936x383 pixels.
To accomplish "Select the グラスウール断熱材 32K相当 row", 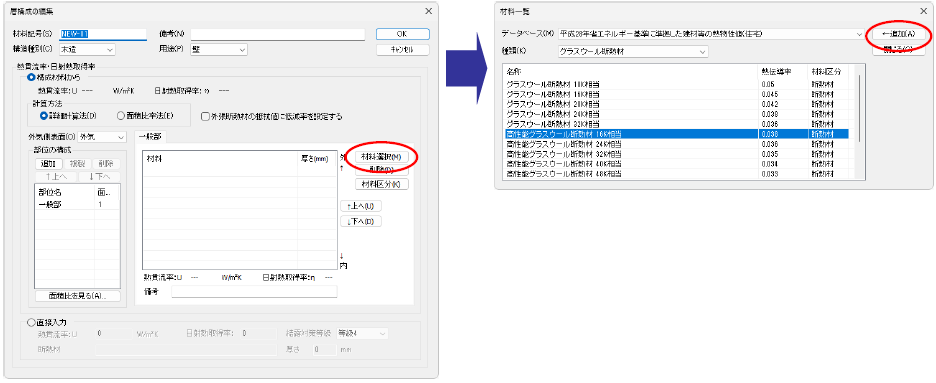I will click(x=676, y=123).
